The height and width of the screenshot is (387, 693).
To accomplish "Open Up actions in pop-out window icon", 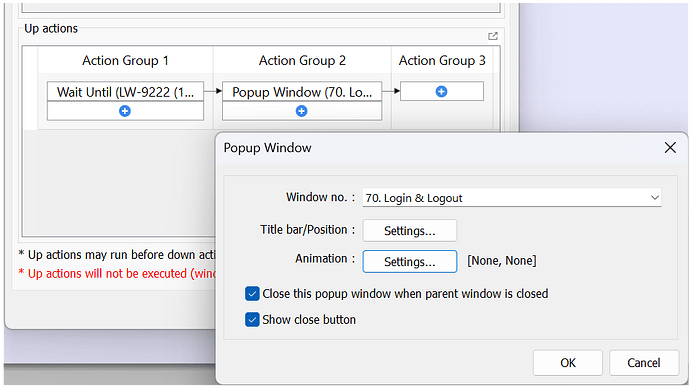I will [x=493, y=36].
